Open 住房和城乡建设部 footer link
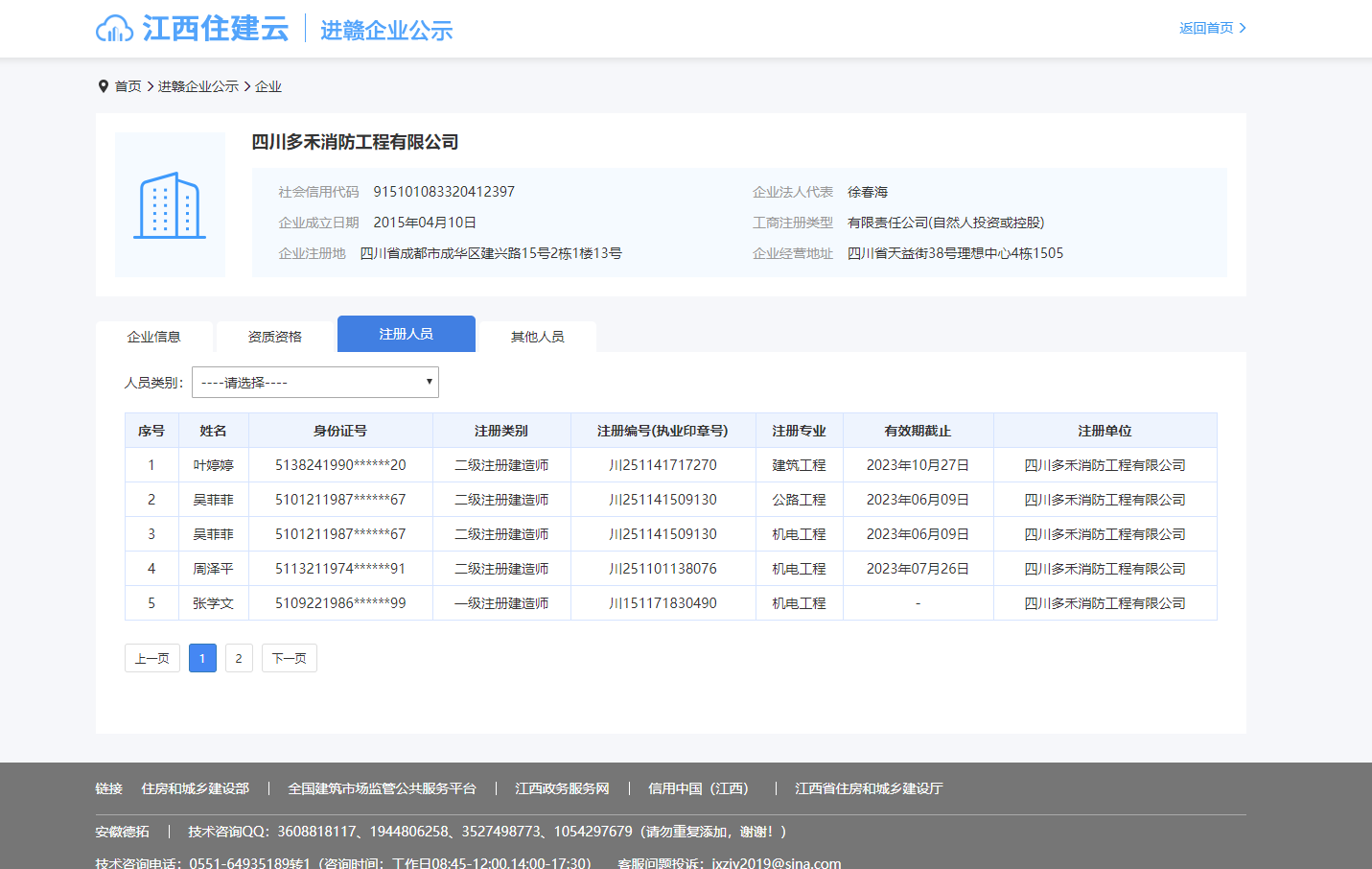1372x869 pixels. click(x=195, y=788)
